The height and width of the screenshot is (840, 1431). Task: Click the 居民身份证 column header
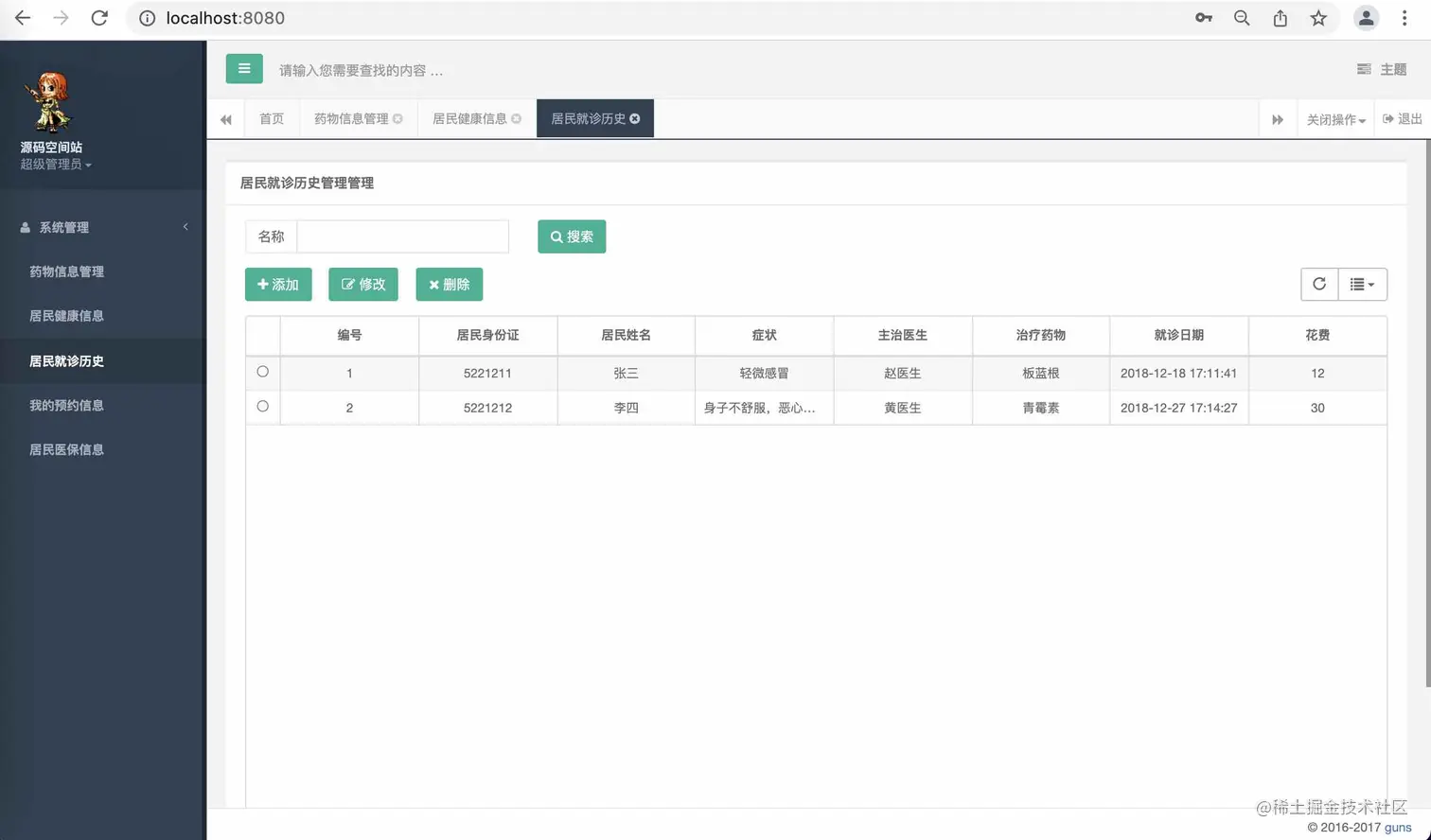click(x=487, y=335)
